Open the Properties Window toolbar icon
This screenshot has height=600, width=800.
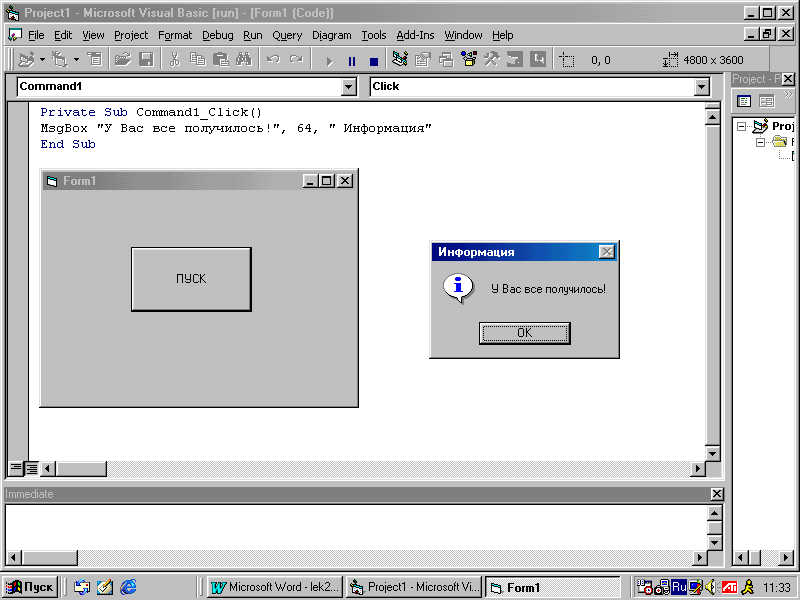click(x=423, y=60)
